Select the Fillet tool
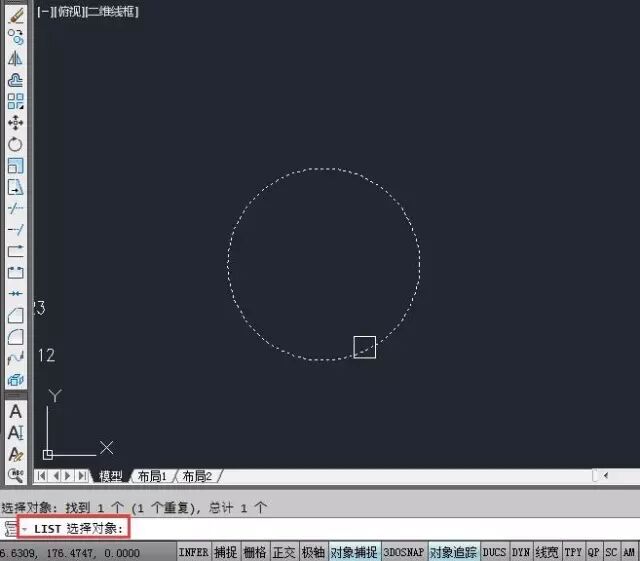 tap(16, 337)
